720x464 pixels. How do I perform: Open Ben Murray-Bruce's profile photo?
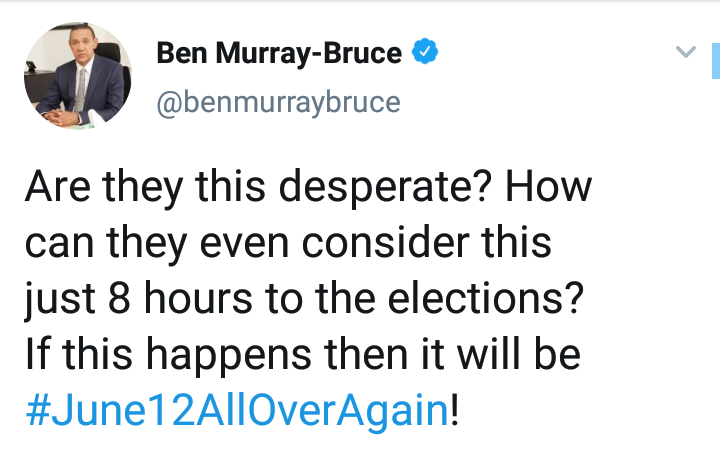point(77,75)
